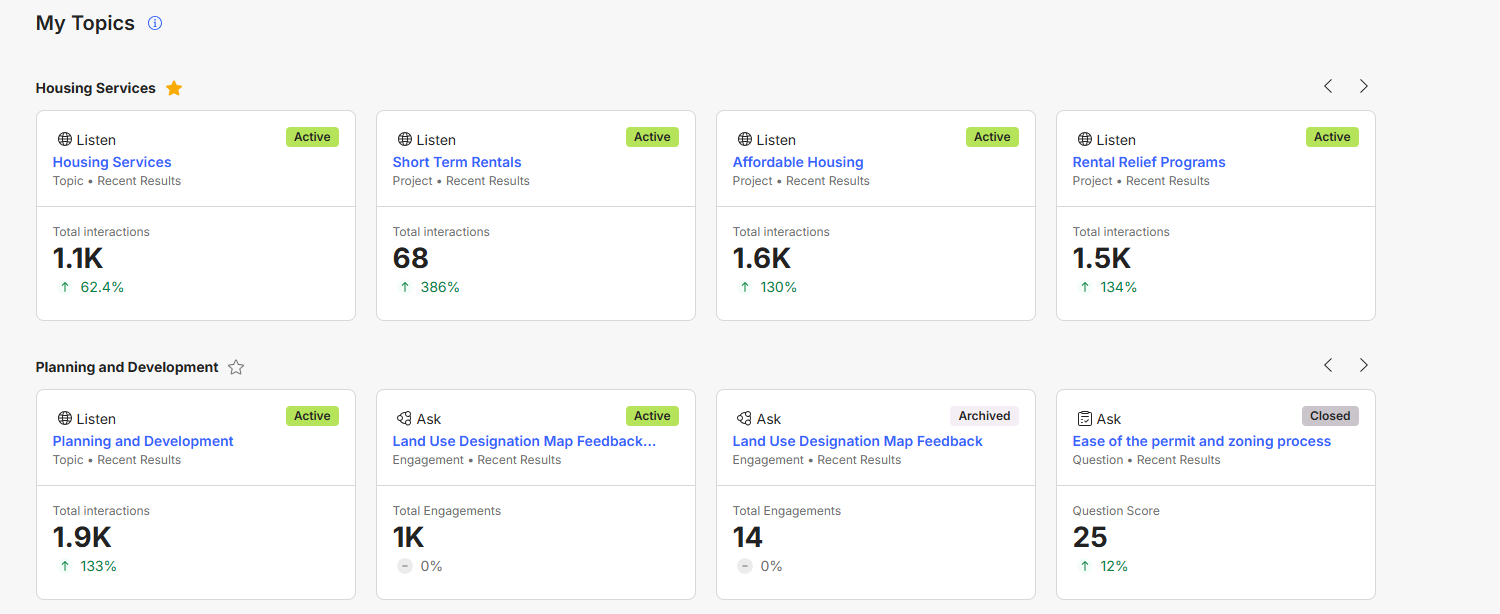Image resolution: width=1500 pixels, height=614 pixels.
Task: Open the Short Term Rentals project
Action: (x=457, y=162)
